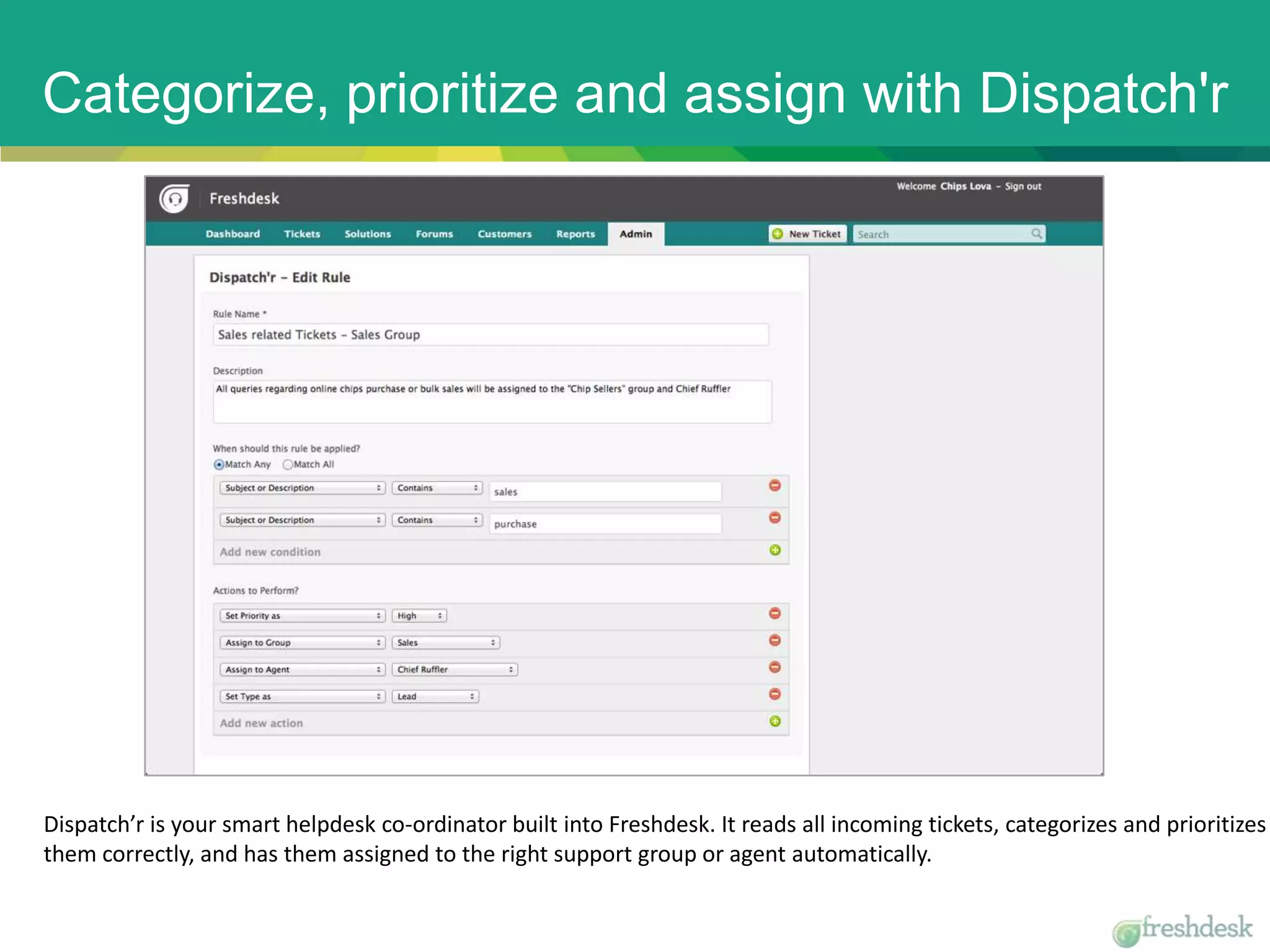Open the Assign to Group dropdown
The image size is (1270, 952).
point(302,643)
